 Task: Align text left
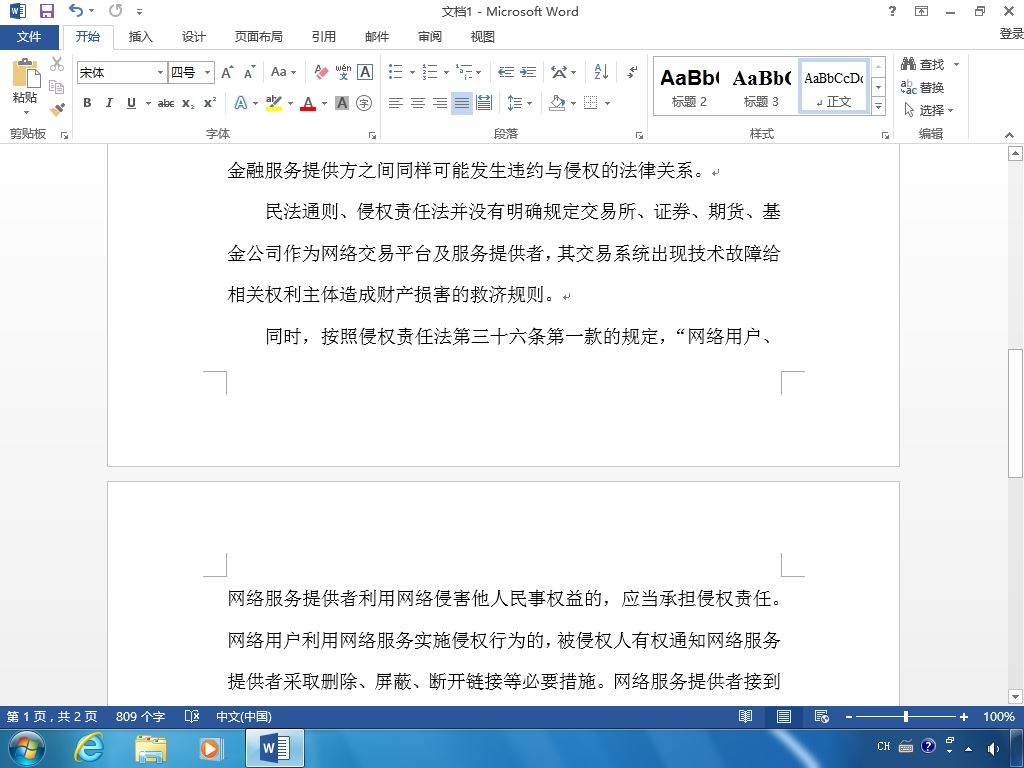(396, 103)
